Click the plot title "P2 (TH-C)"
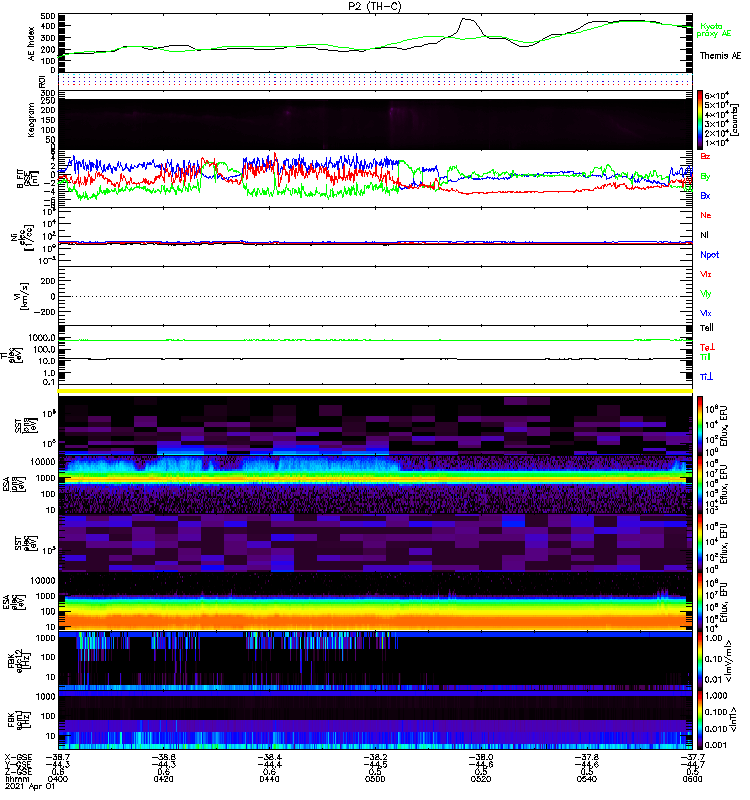Screen dimensions: 750x800 [375, 6]
